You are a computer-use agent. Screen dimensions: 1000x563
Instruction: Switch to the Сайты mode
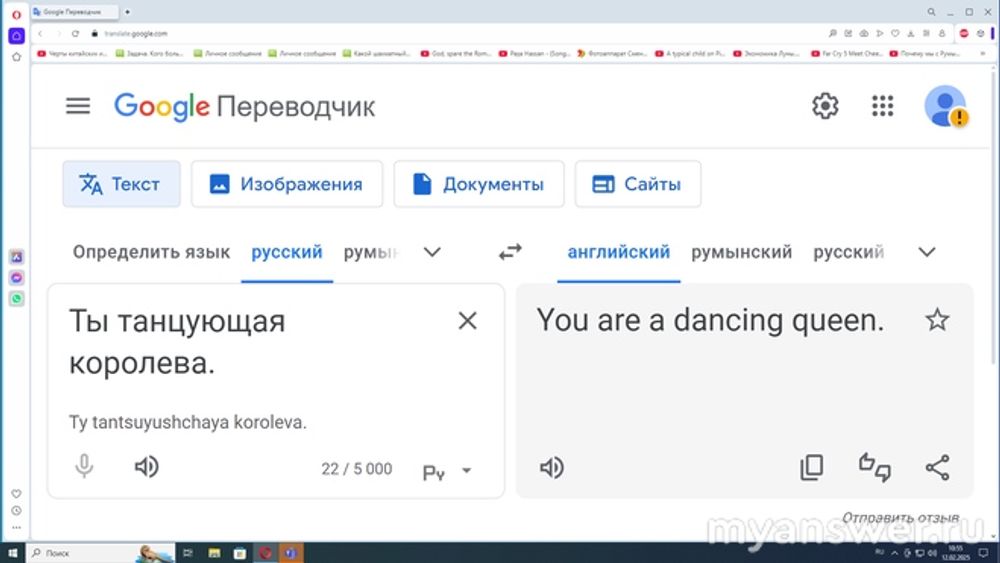pos(638,184)
